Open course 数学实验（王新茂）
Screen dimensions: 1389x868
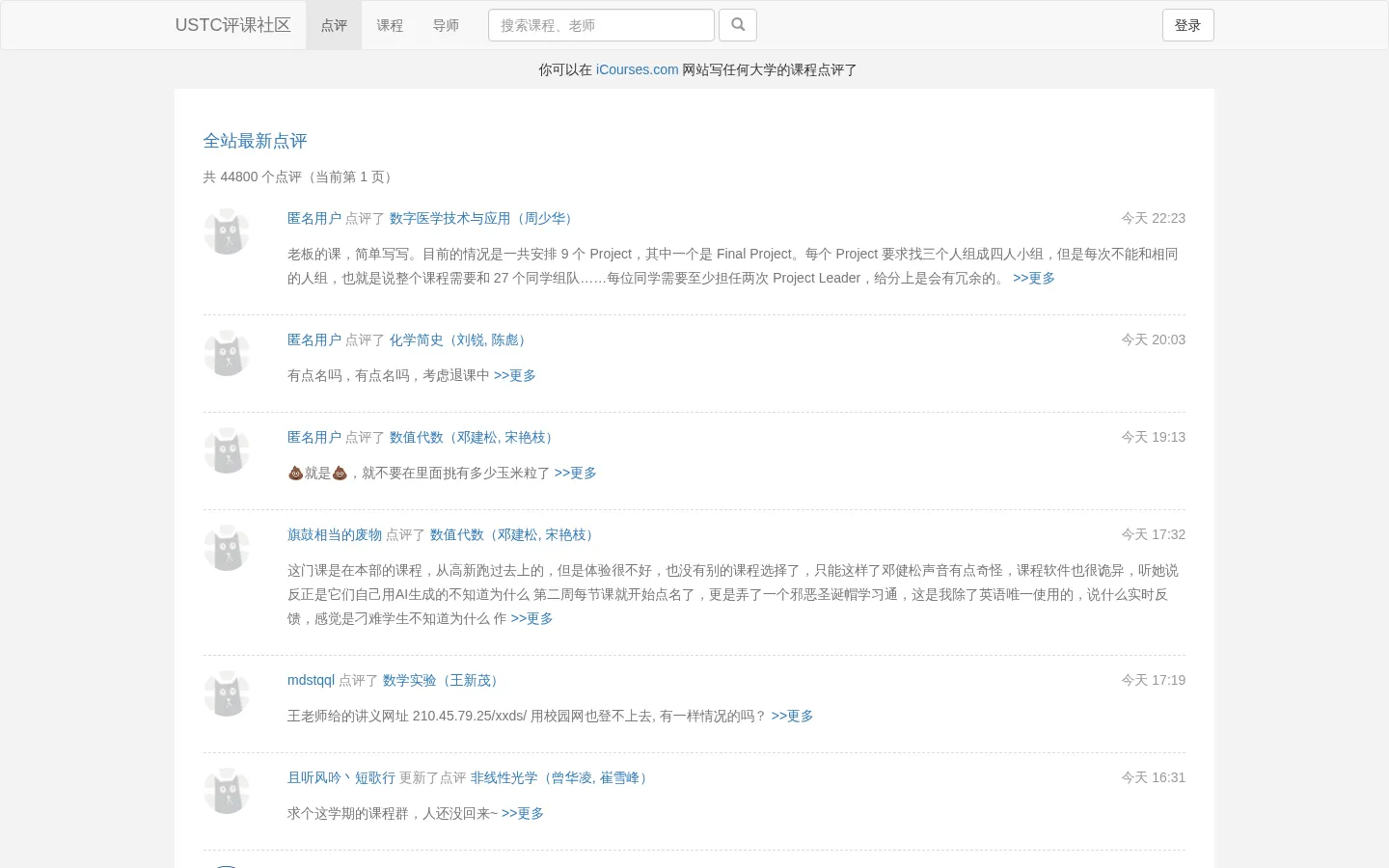click(443, 680)
